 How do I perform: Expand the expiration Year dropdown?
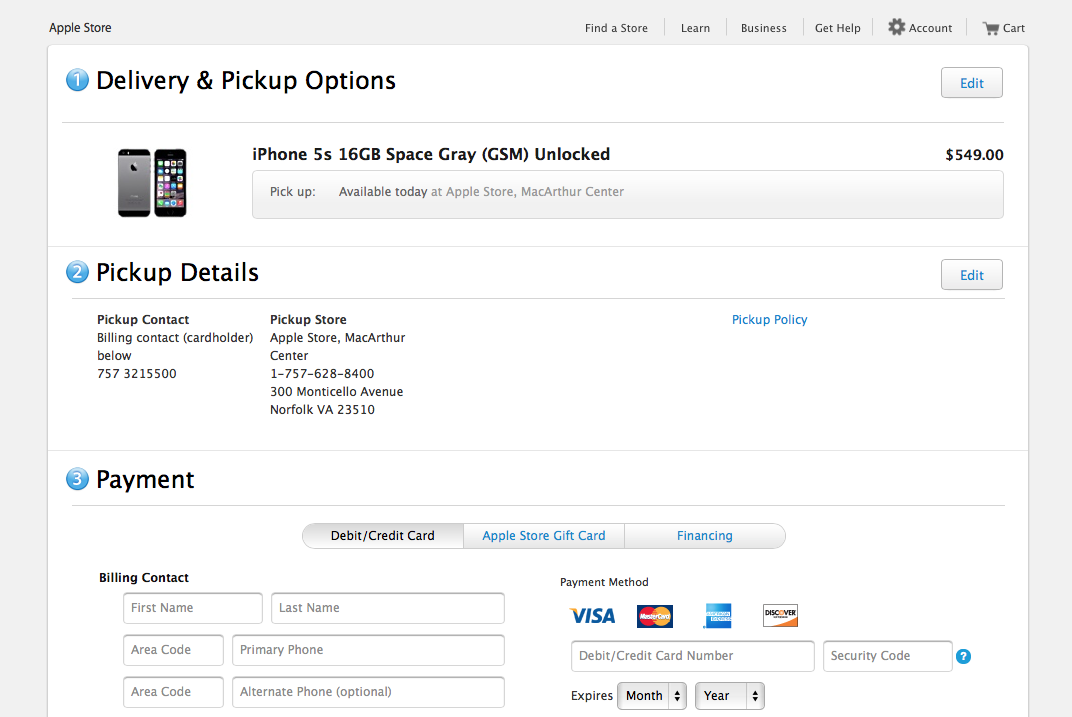point(729,696)
